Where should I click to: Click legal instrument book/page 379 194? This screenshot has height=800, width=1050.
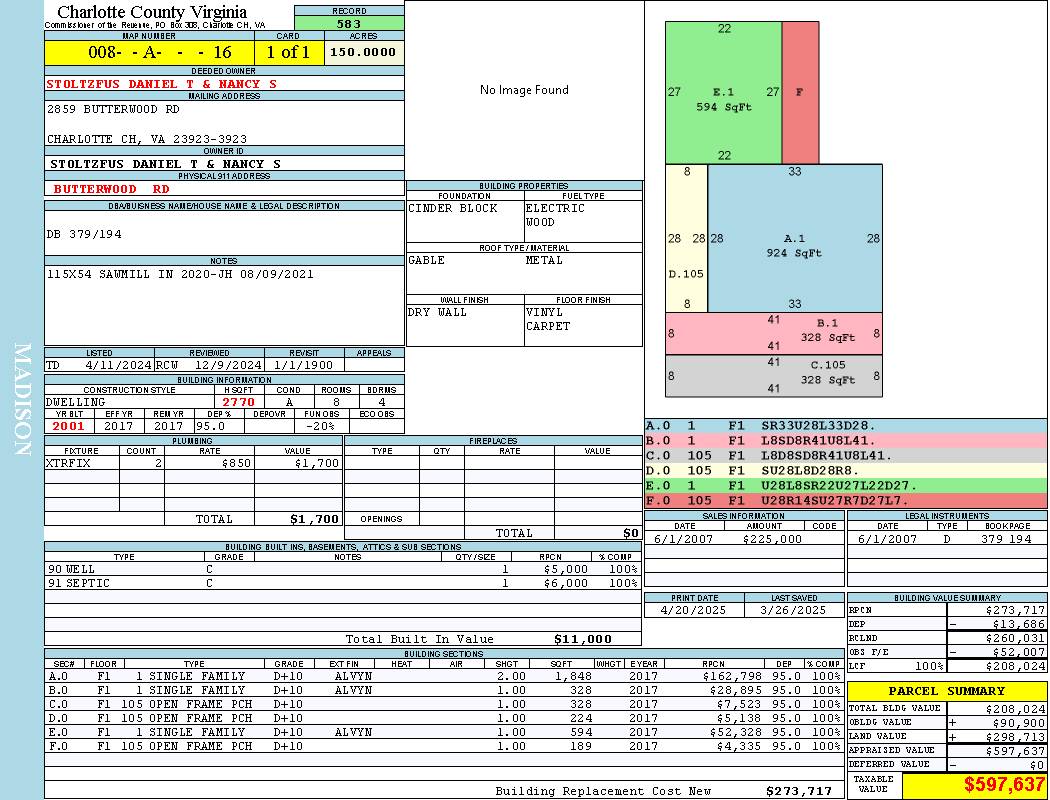coord(1006,539)
